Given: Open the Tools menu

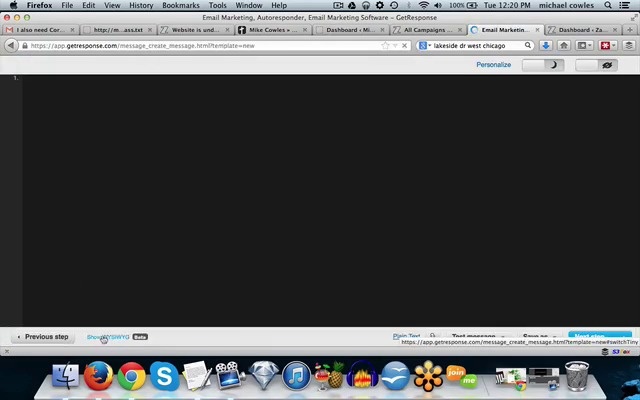Looking at the screenshot, I should click(x=218, y=5).
